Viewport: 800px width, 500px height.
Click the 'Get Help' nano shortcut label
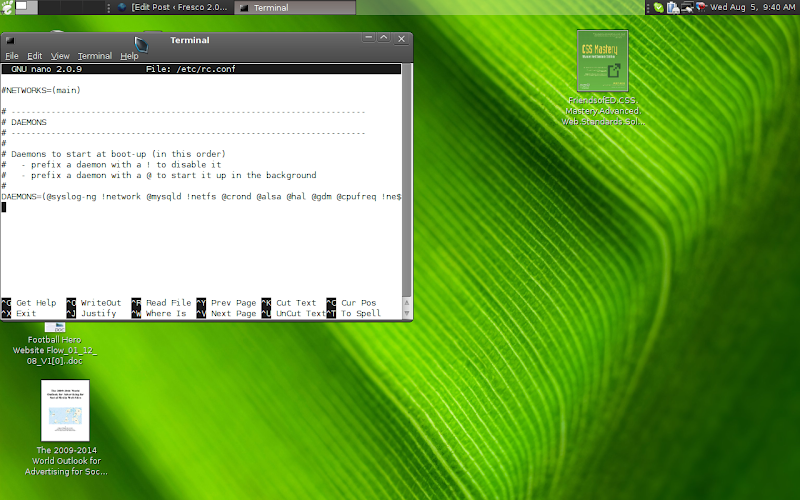point(36,303)
